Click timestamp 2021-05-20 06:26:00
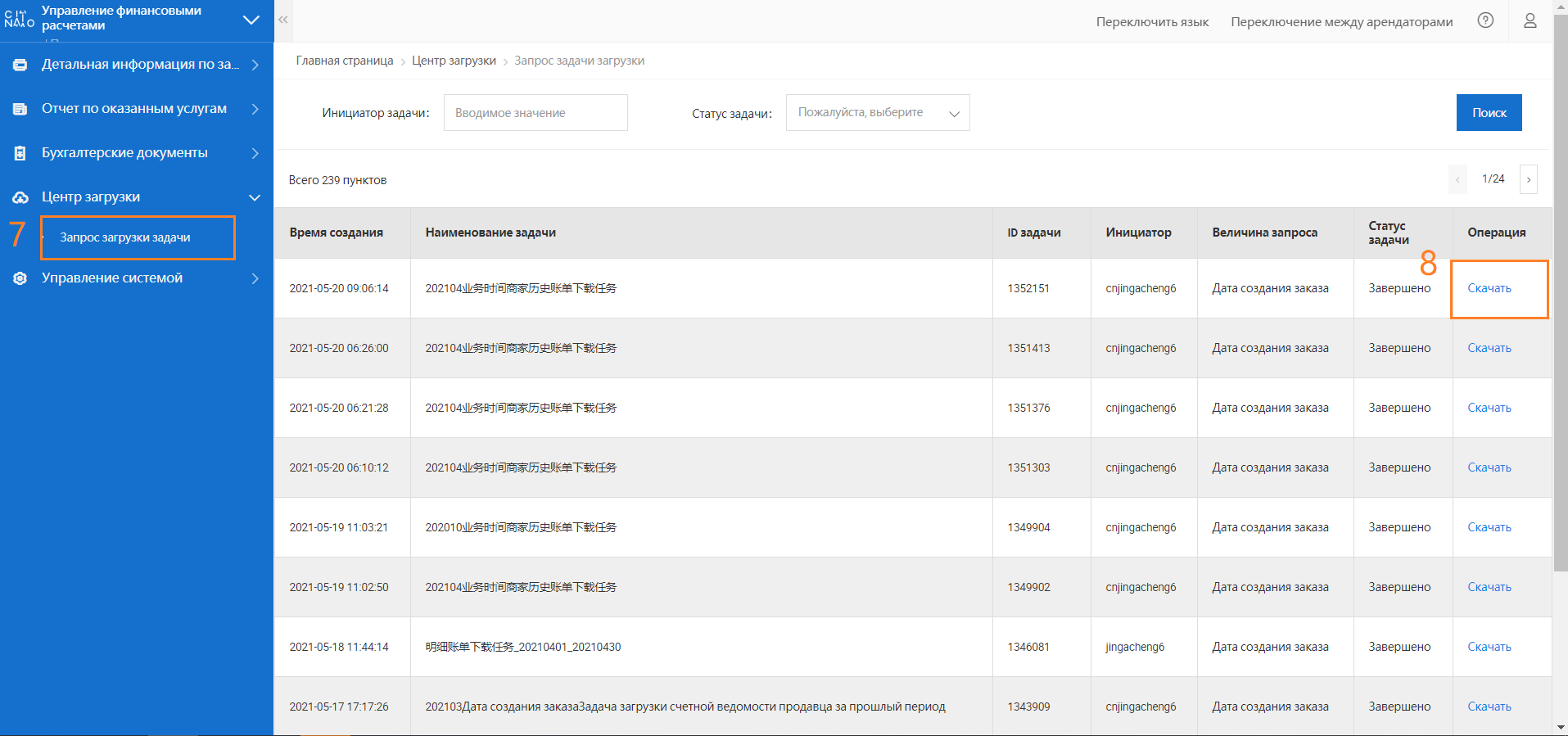 pyautogui.click(x=339, y=348)
